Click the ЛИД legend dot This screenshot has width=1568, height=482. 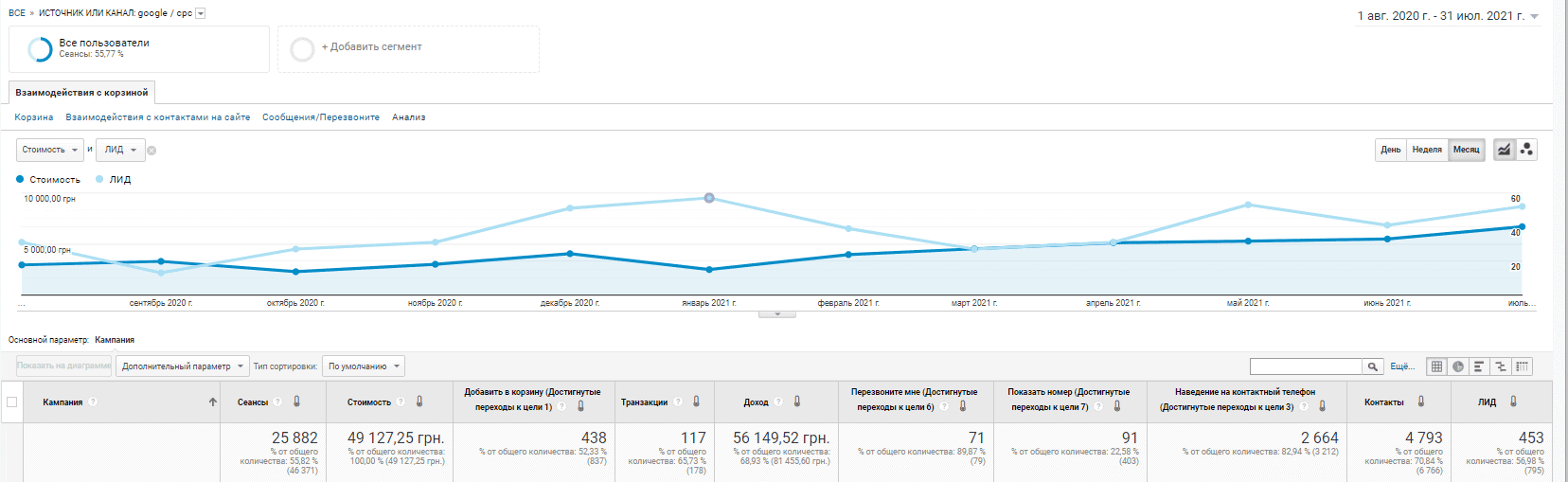coord(99,179)
